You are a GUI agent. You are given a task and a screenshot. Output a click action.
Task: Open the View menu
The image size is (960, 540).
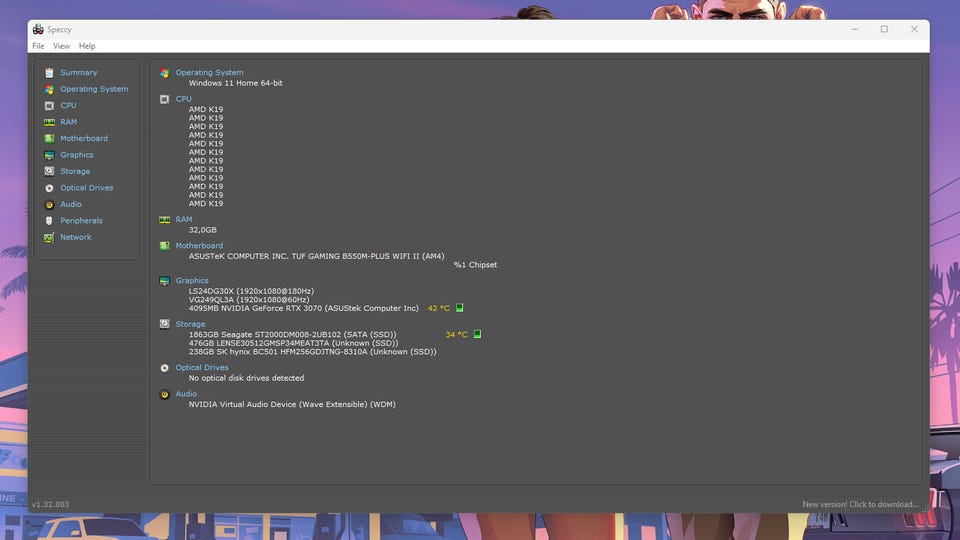point(61,46)
